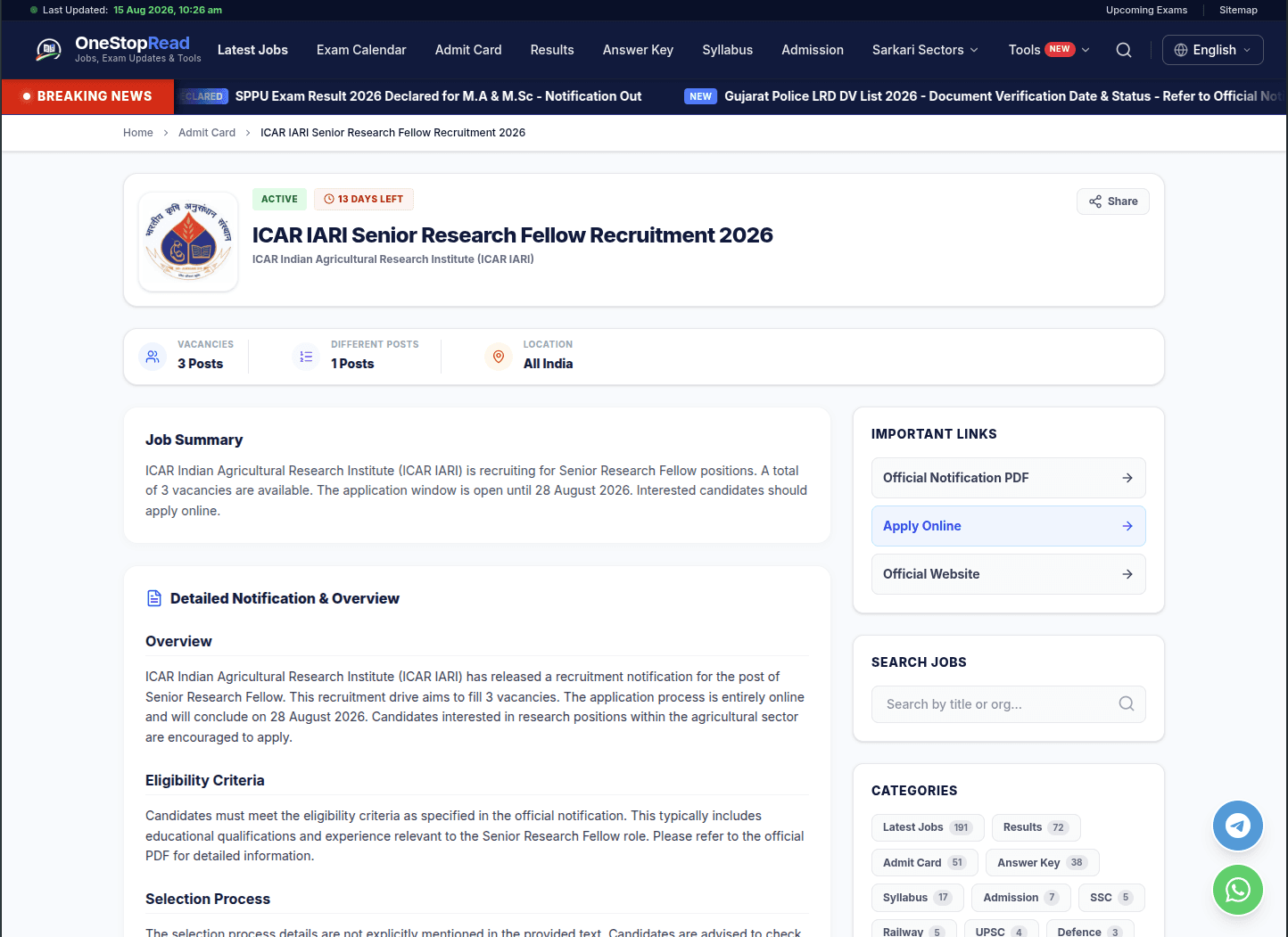The width and height of the screenshot is (1288, 937).
Task: Open Answer Key nav item
Action: 638,50
